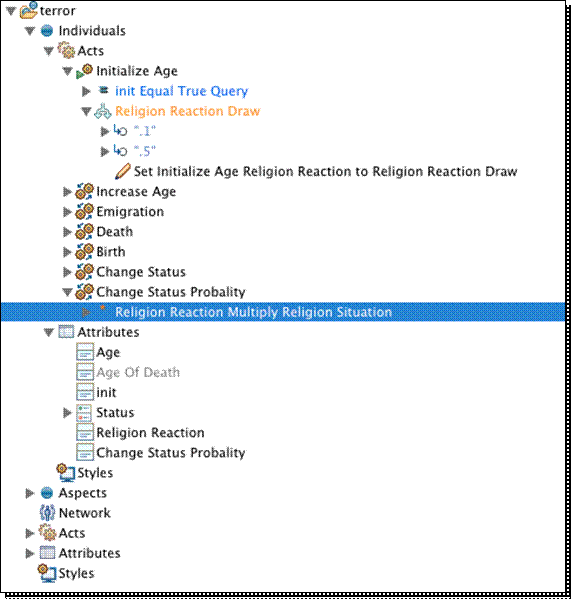
Task: Expand the Status attribute
Action: point(67,413)
